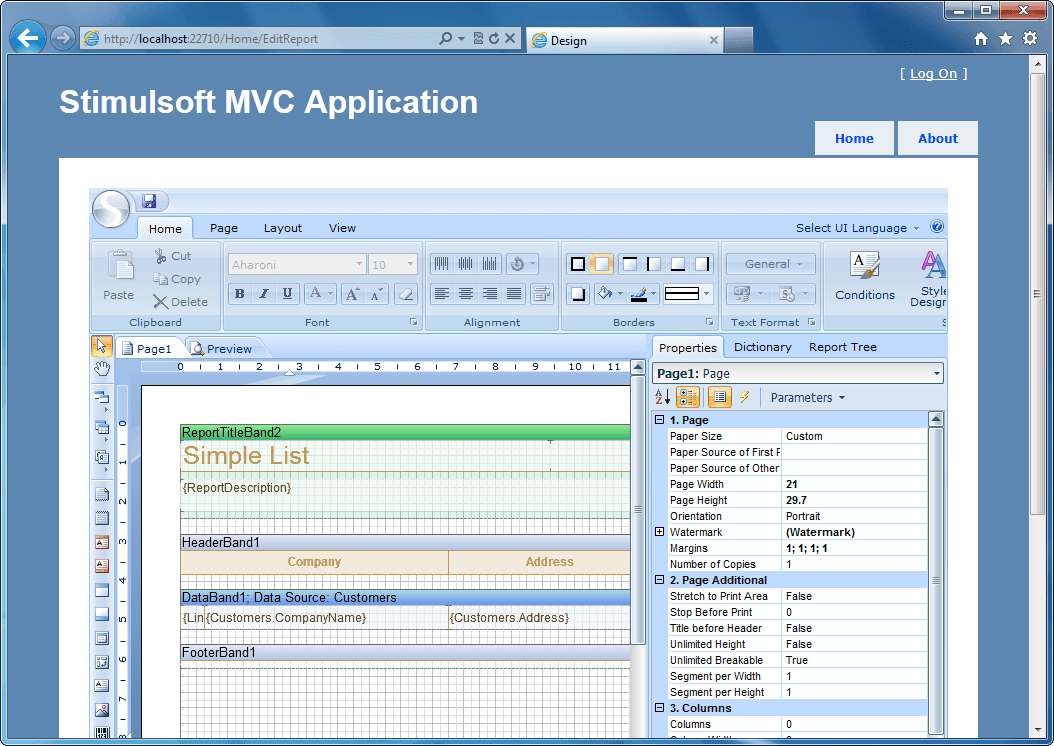Open the Page1: Page object selector dropdown
Screen dimensions: 1054x746
936,374
